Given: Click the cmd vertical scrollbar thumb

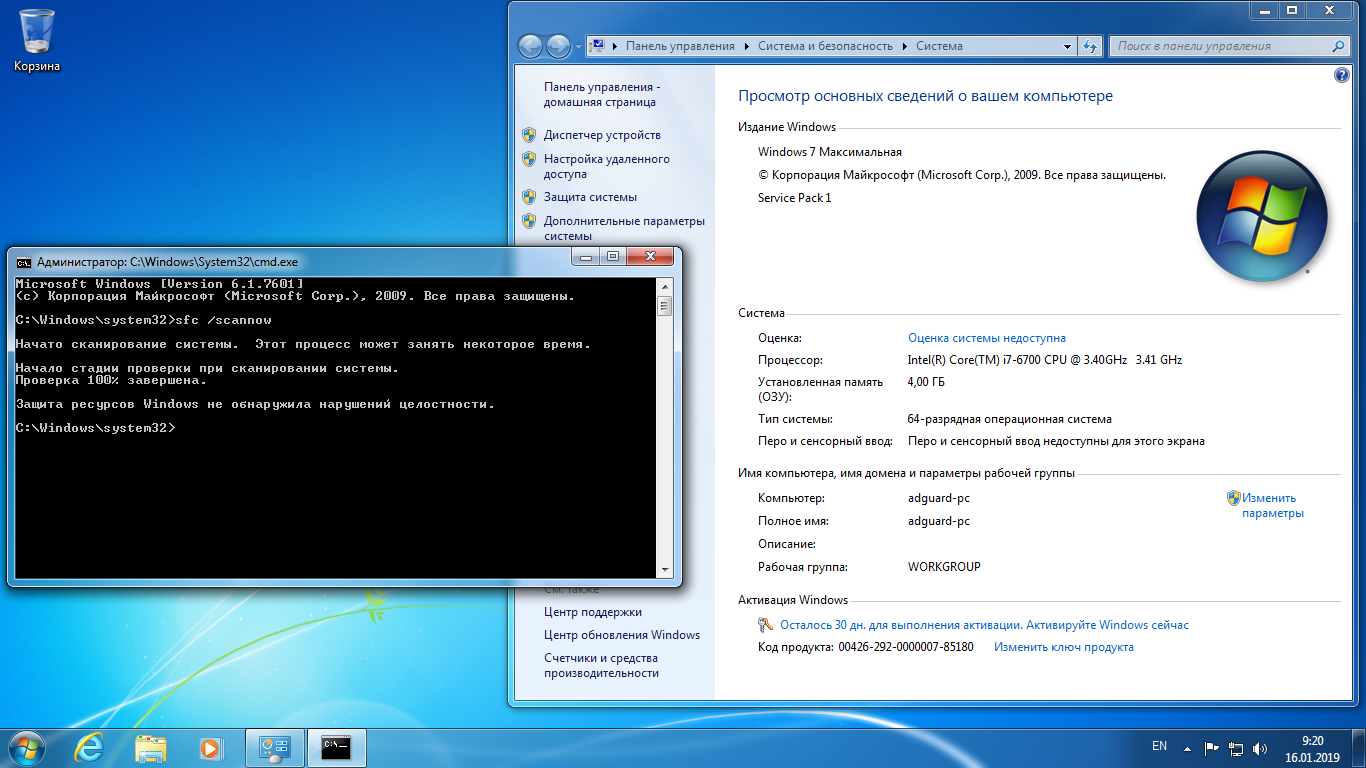Looking at the screenshot, I should pos(665,305).
